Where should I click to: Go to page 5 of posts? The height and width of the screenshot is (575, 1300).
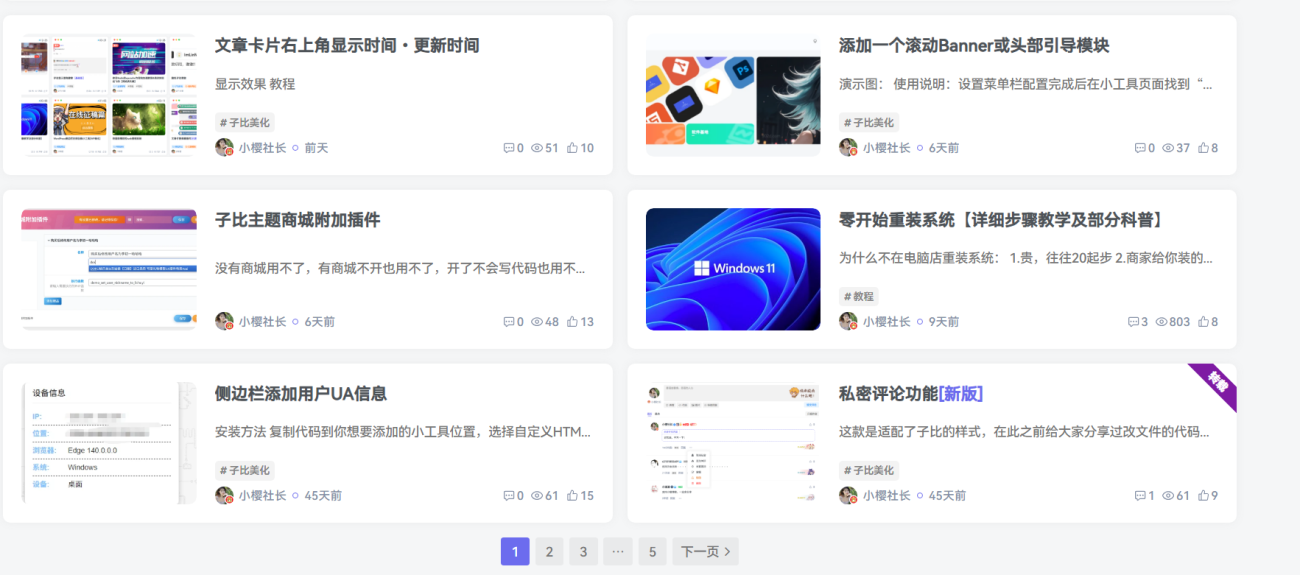click(651, 552)
